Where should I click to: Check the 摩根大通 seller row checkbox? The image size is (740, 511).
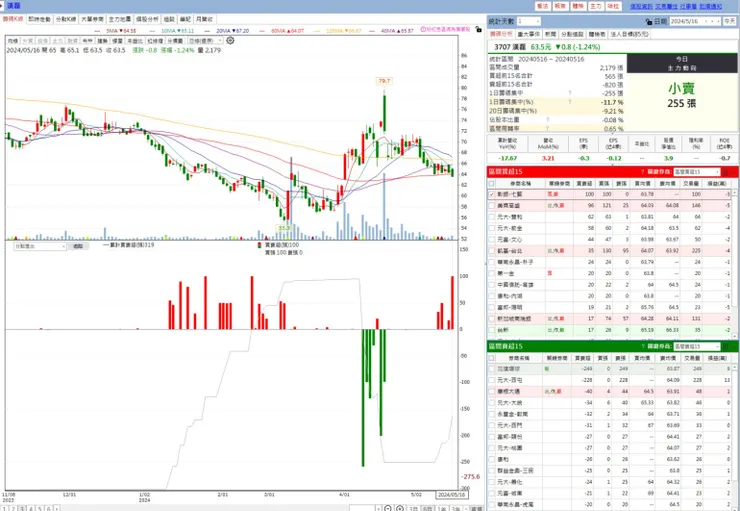pos(492,391)
